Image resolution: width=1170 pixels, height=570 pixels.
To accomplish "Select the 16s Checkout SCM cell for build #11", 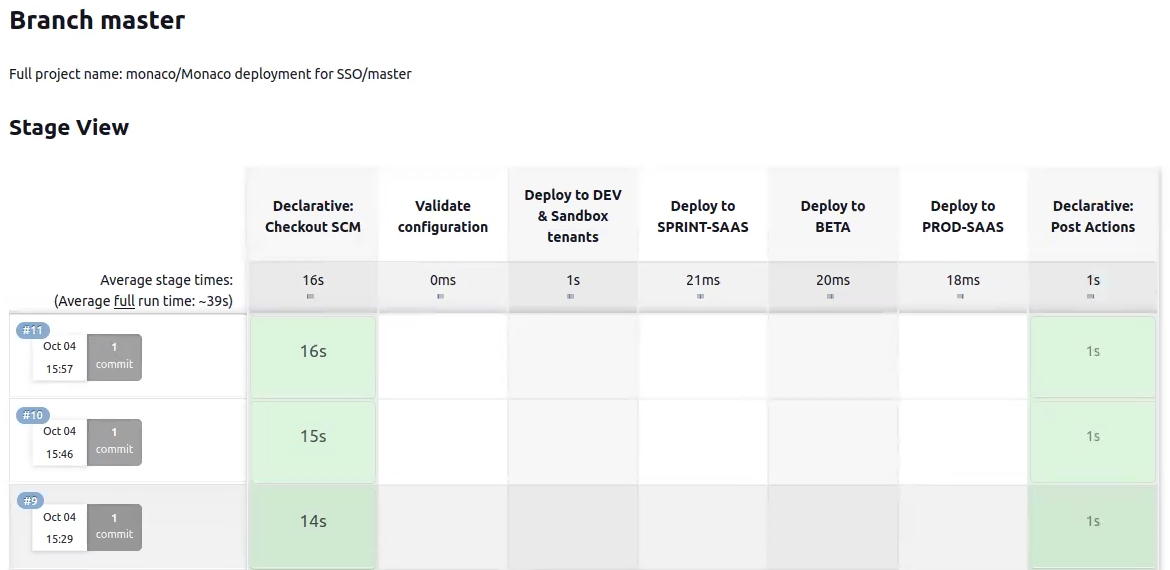I will [x=313, y=352].
